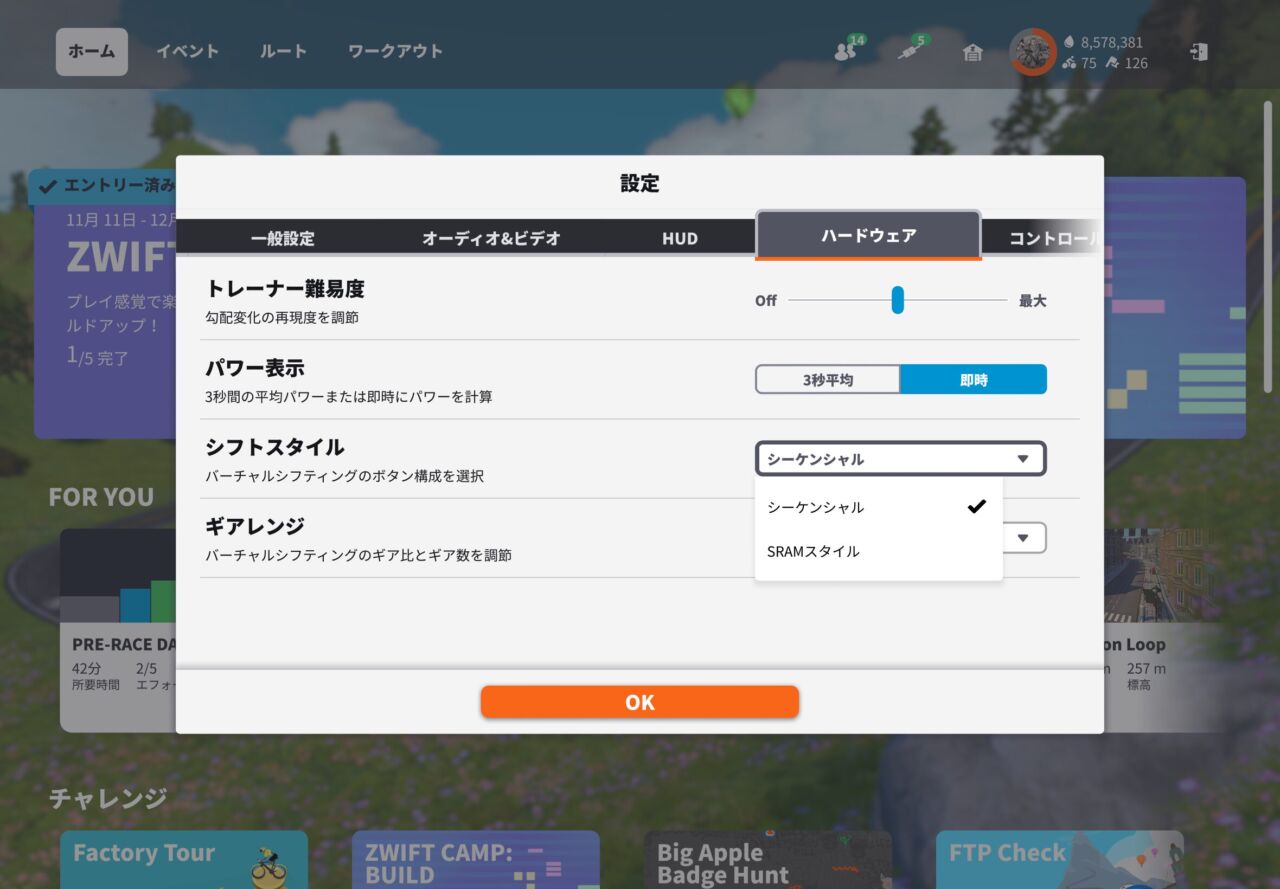Click the running level 126 flag icon
Screen dimensions: 1280x889
click(x=1113, y=63)
